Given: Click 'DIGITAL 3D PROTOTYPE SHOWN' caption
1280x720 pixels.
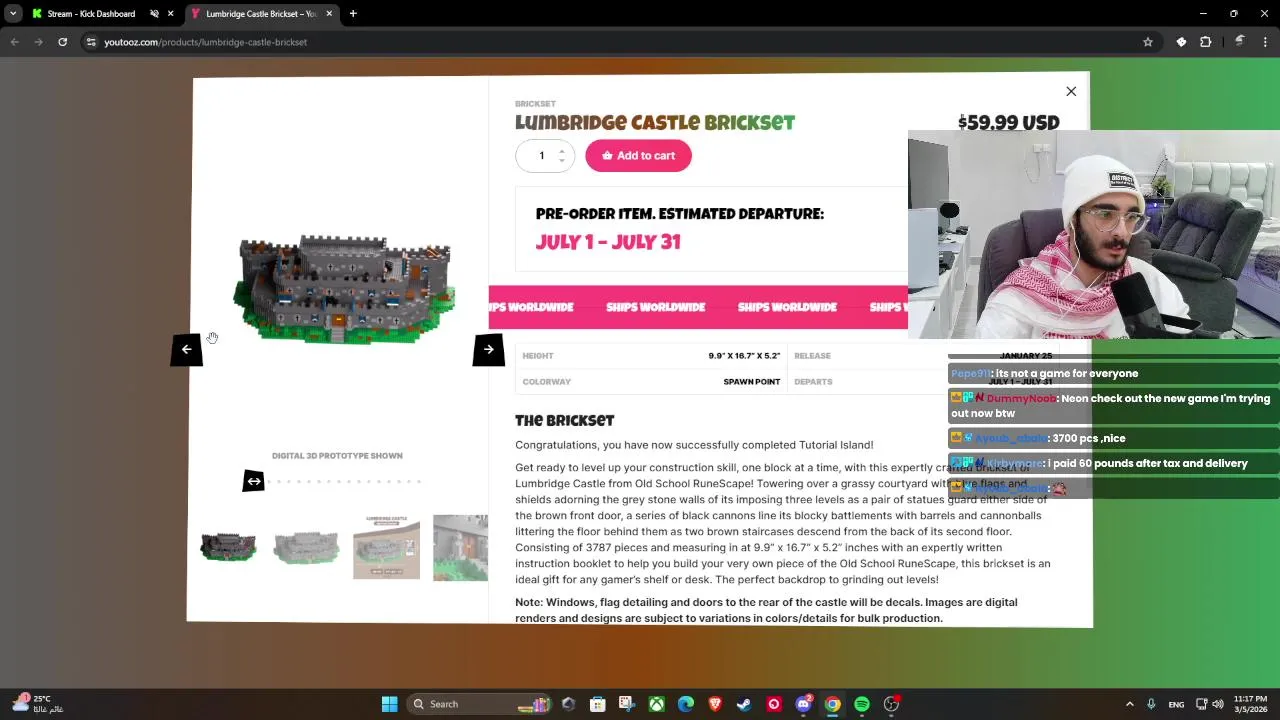Looking at the screenshot, I should (x=337, y=456).
